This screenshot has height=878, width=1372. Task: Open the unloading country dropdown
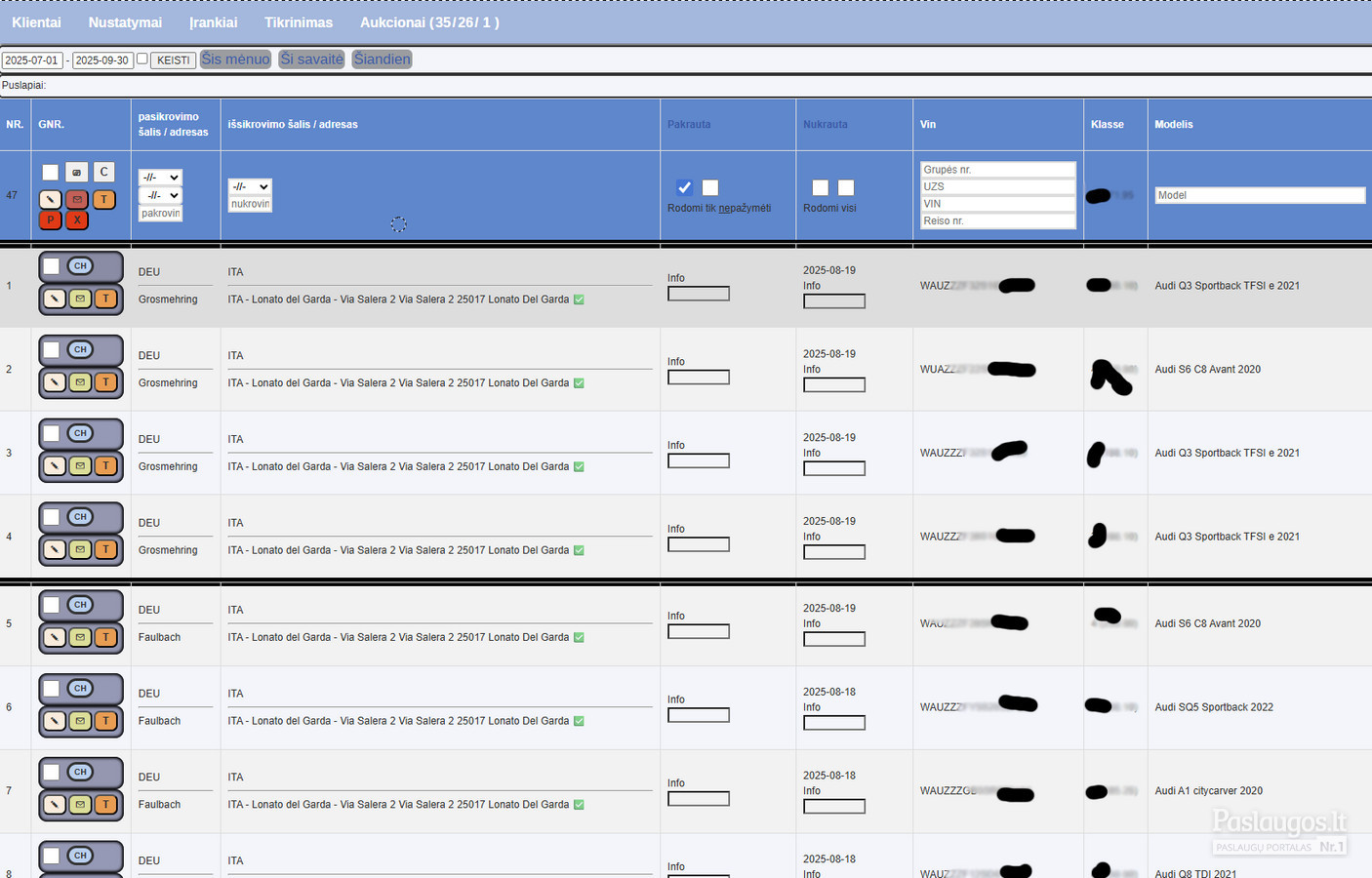(x=250, y=186)
